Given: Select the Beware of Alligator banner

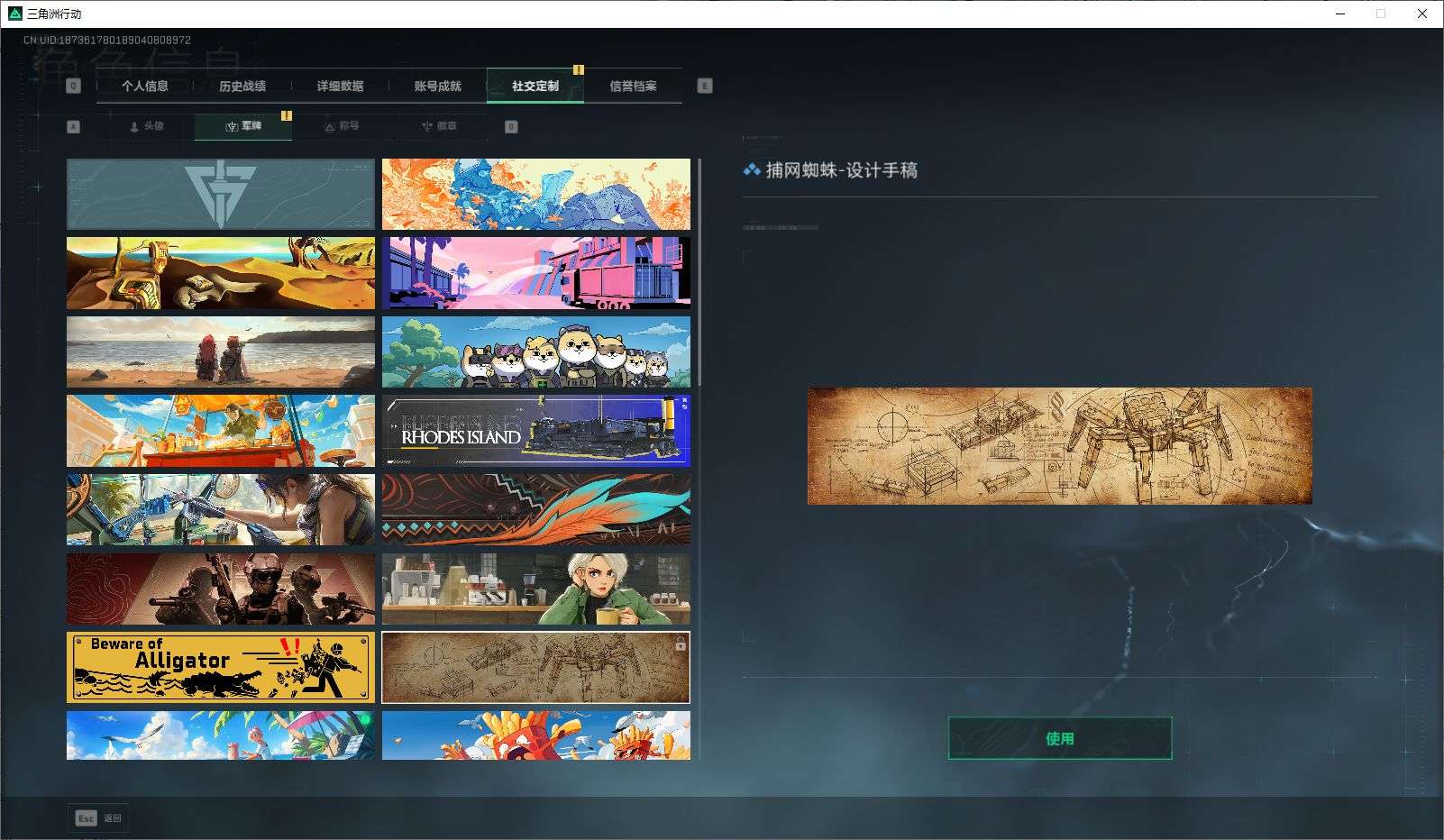Looking at the screenshot, I should pyautogui.click(x=221, y=667).
